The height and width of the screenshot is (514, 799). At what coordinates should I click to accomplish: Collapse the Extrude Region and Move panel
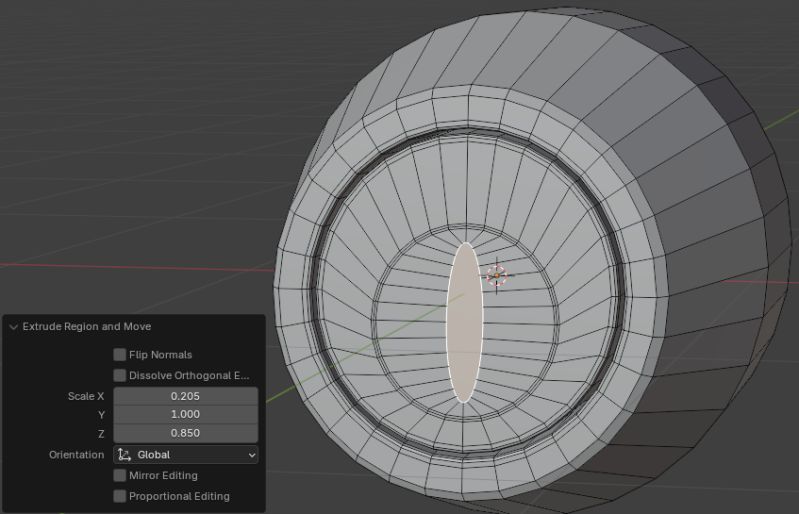[13, 327]
